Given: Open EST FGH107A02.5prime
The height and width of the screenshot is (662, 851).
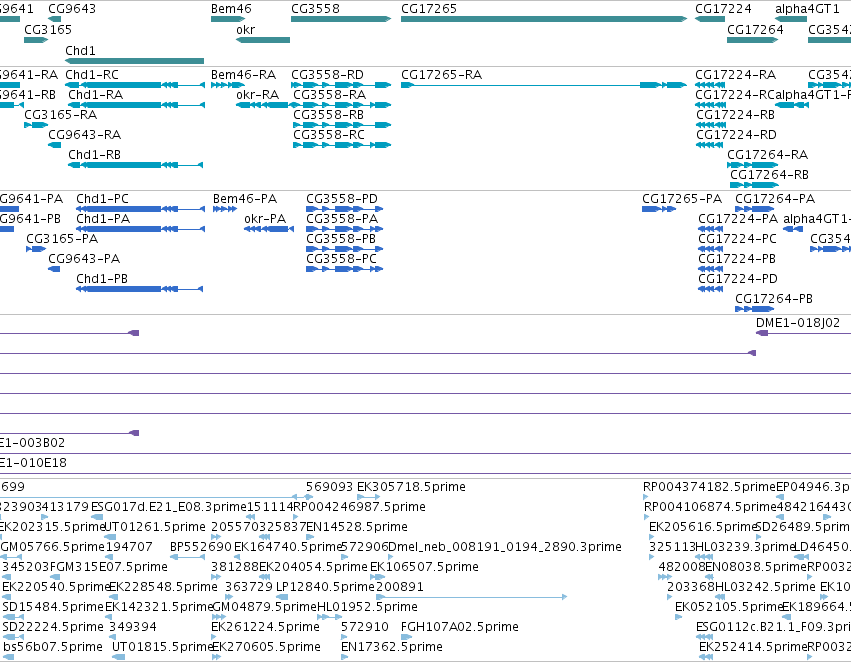Looking at the screenshot, I should (x=460, y=627).
